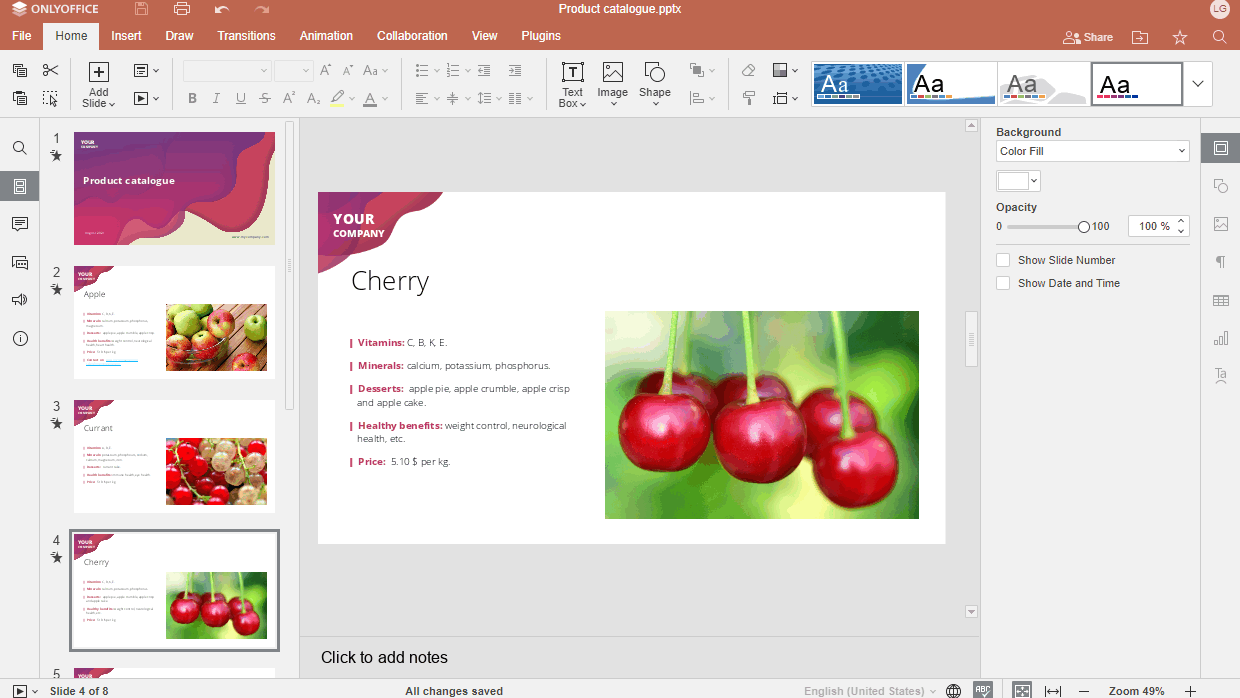Open the Arrange shape dropdown
The image size is (1240, 698).
(x=702, y=71)
